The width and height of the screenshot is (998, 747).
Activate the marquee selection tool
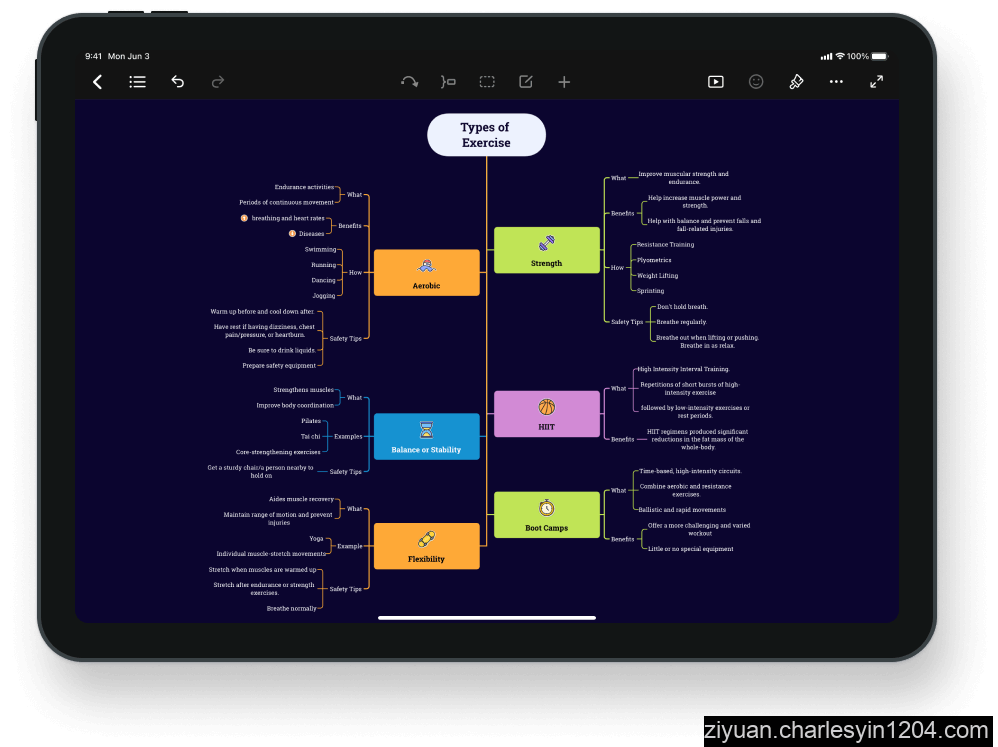pyautogui.click(x=487, y=82)
